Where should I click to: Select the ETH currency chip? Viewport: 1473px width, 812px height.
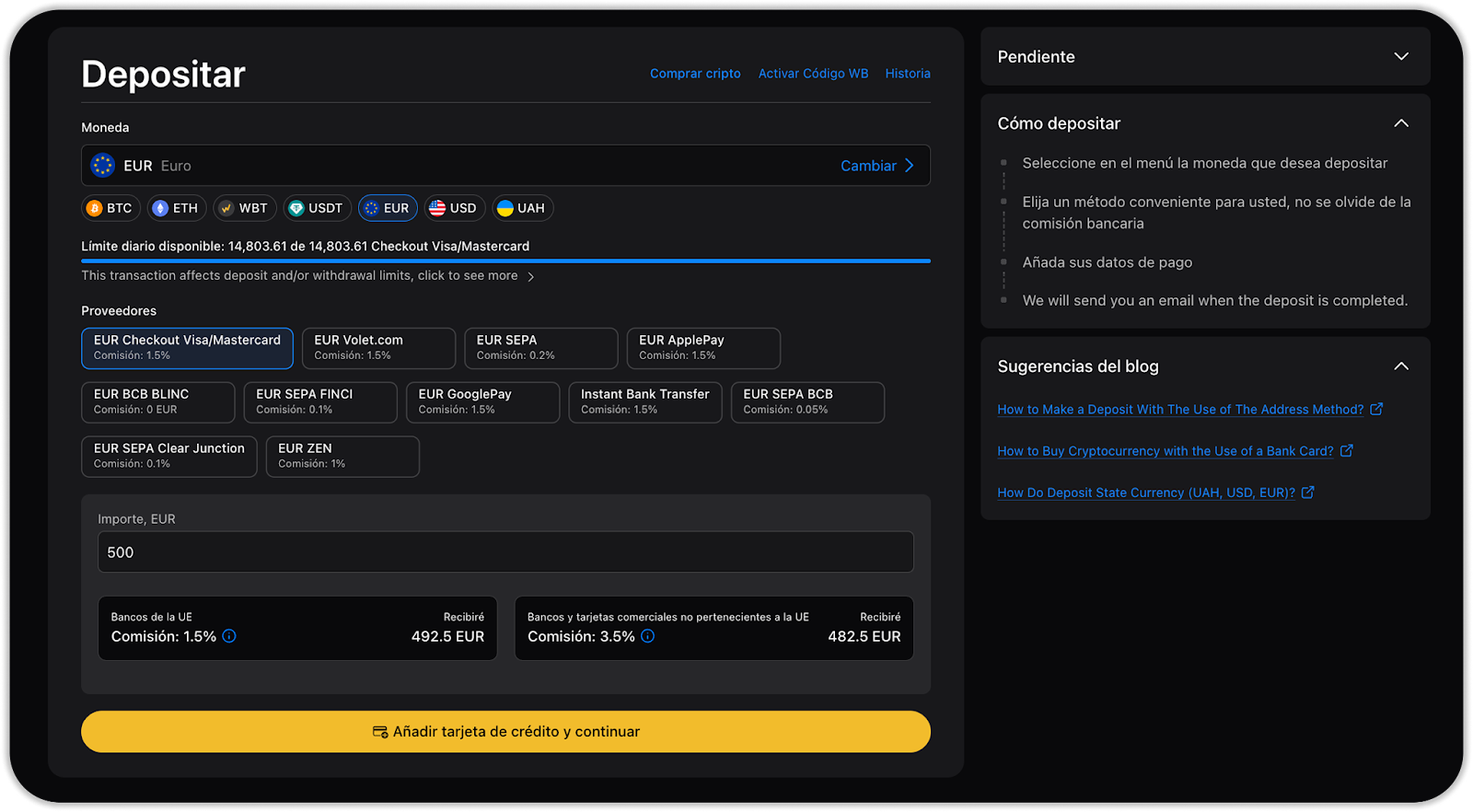click(x=175, y=208)
